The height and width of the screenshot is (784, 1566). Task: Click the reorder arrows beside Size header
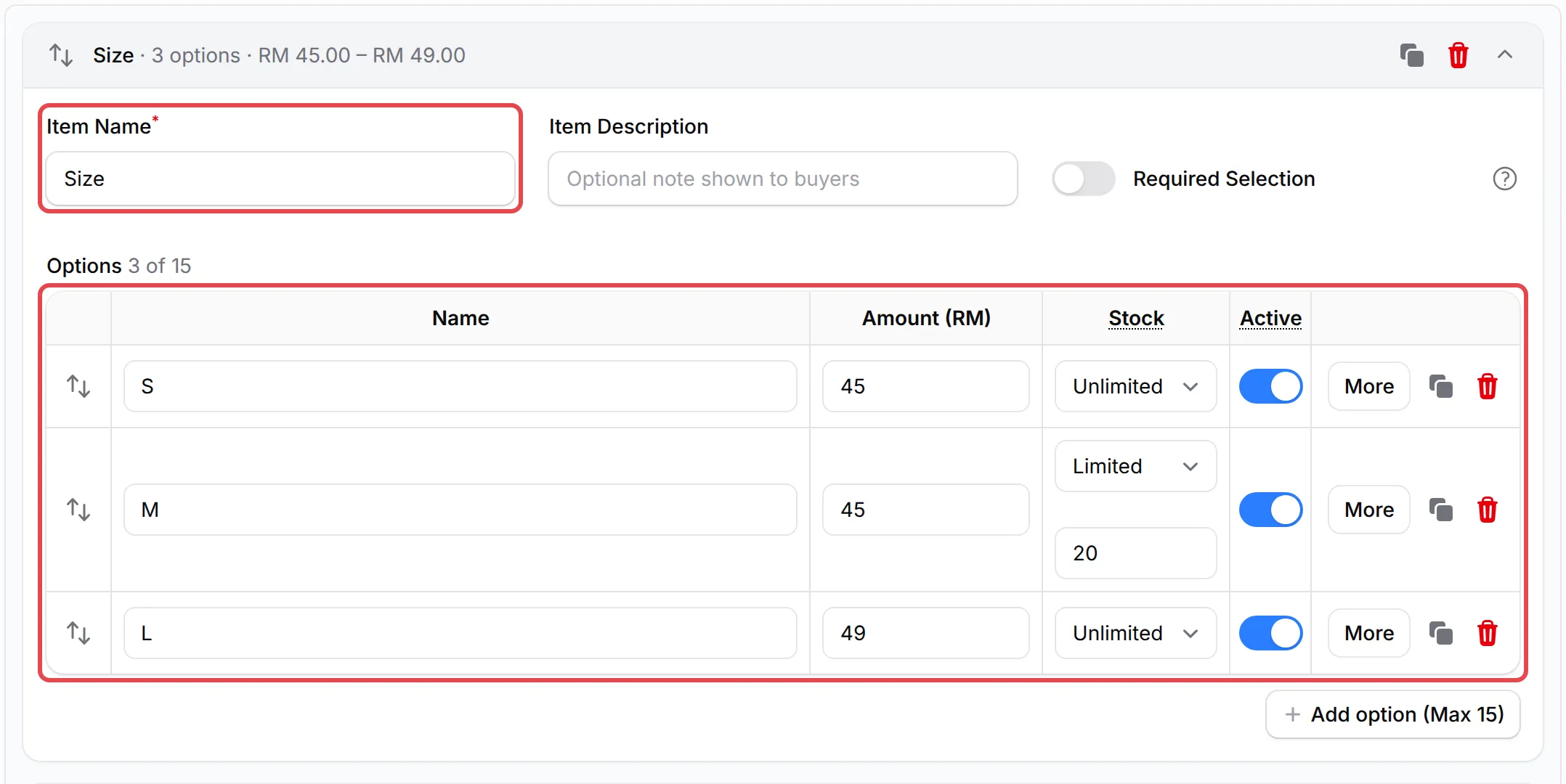(61, 55)
